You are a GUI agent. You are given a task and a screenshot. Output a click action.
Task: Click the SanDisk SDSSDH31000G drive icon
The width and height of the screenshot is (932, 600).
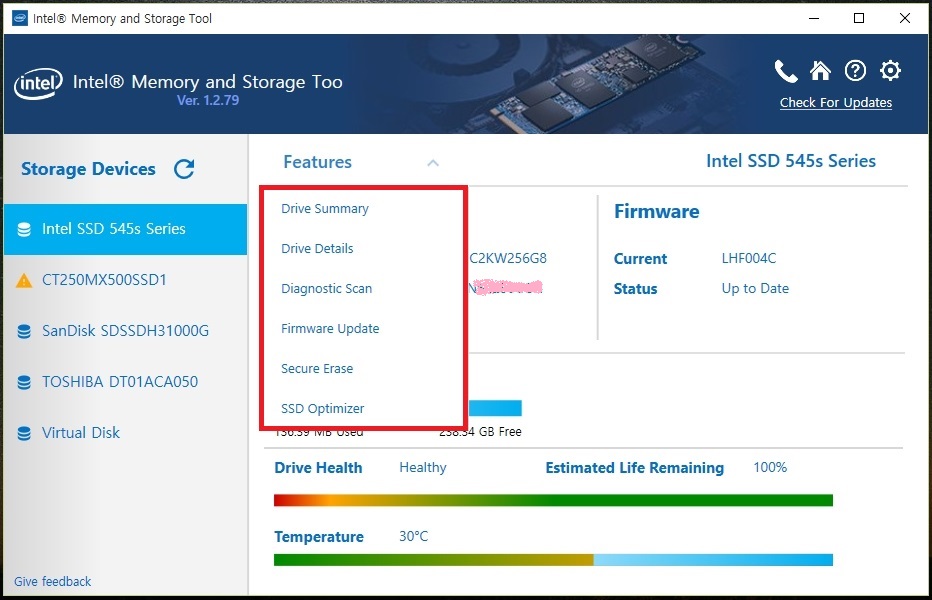coord(24,331)
